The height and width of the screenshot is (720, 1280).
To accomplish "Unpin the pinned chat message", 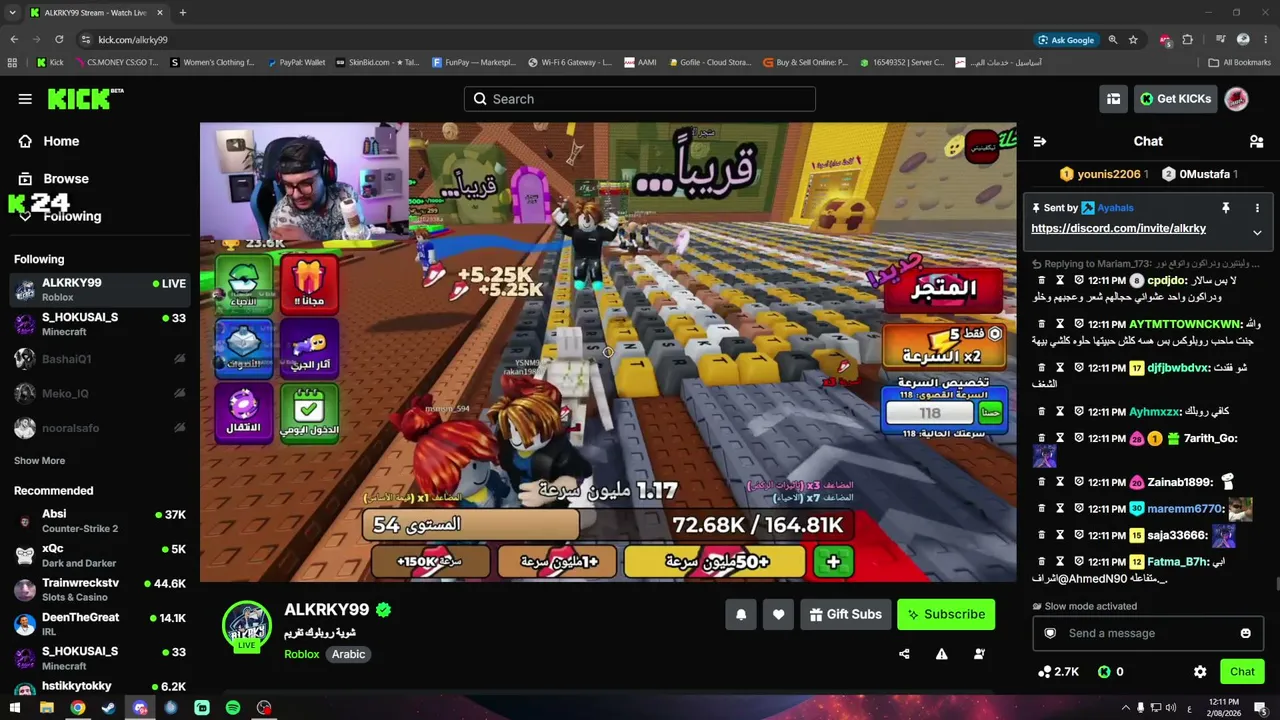I will click(1225, 208).
